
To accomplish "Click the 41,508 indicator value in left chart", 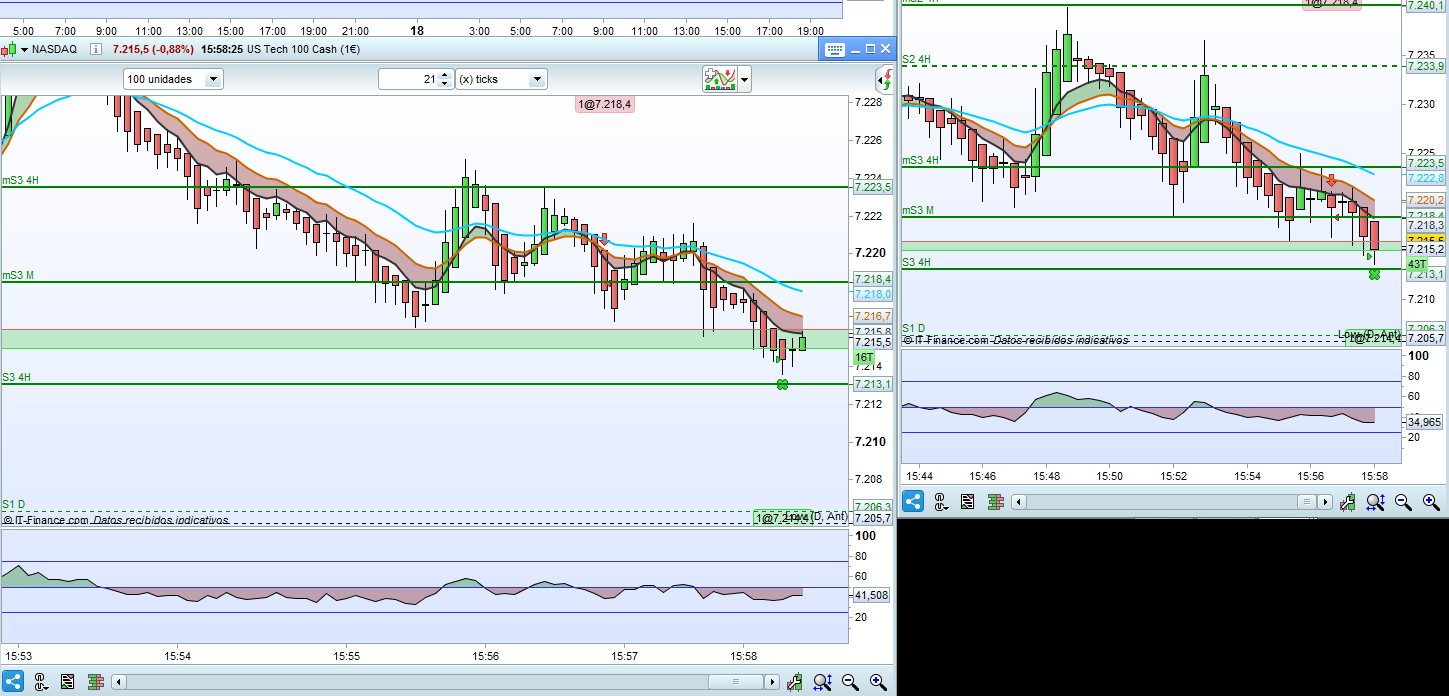I will pos(872,595).
